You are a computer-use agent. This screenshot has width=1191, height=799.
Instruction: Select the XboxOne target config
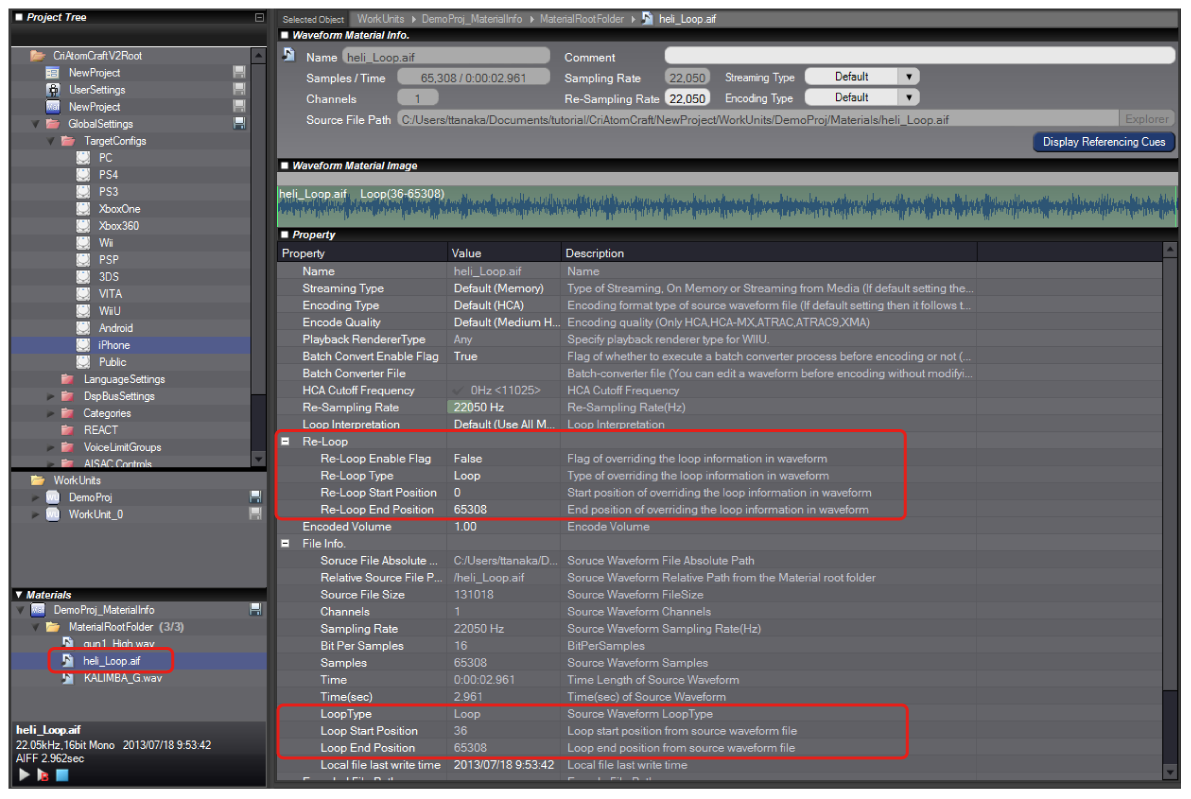pyautogui.click(x=119, y=209)
